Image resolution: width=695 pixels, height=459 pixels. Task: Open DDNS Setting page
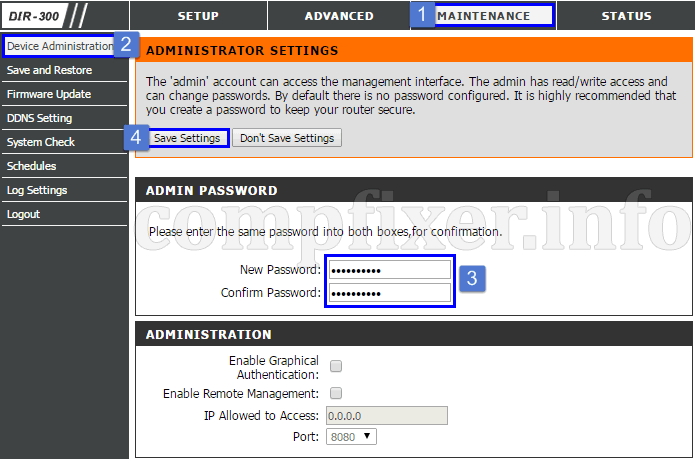point(39,118)
